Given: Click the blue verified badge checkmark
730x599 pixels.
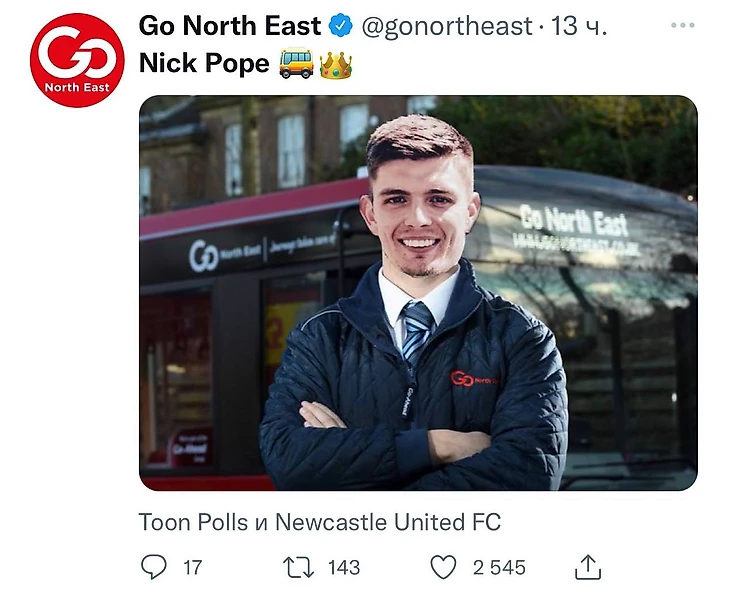Looking at the screenshot, I should (x=341, y=25).
